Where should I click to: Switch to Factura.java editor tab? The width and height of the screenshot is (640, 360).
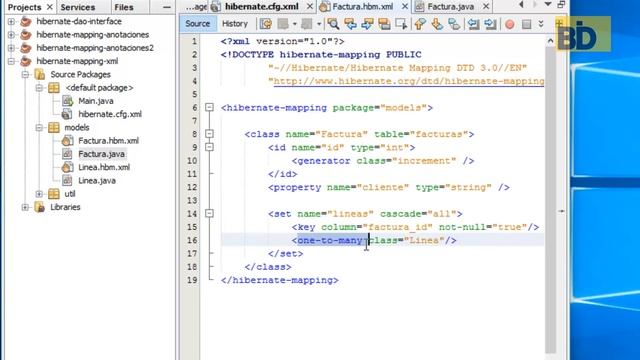pyautogui.click(x=451, y=7)
